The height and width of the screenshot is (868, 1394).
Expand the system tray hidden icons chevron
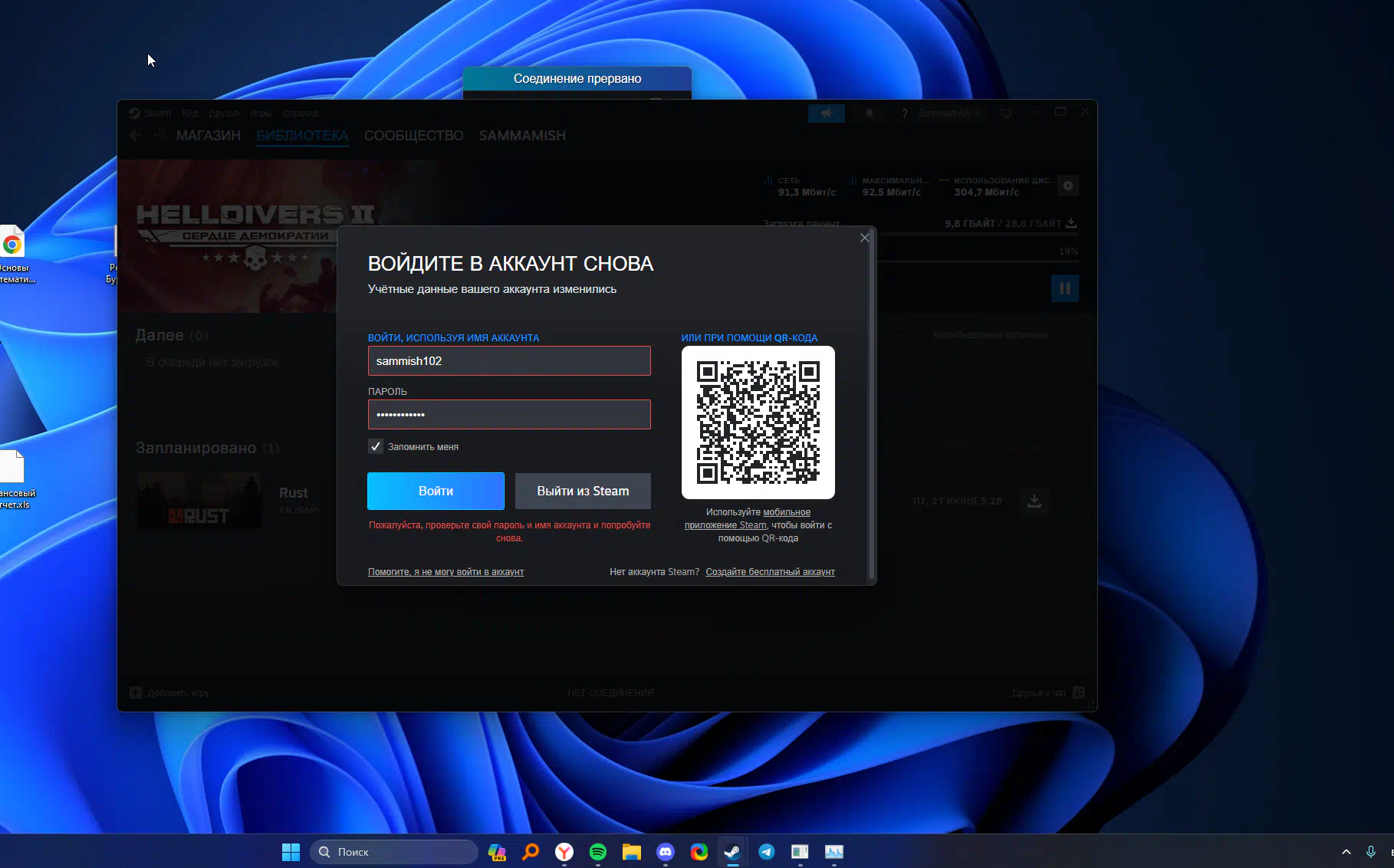(1346, 852)
